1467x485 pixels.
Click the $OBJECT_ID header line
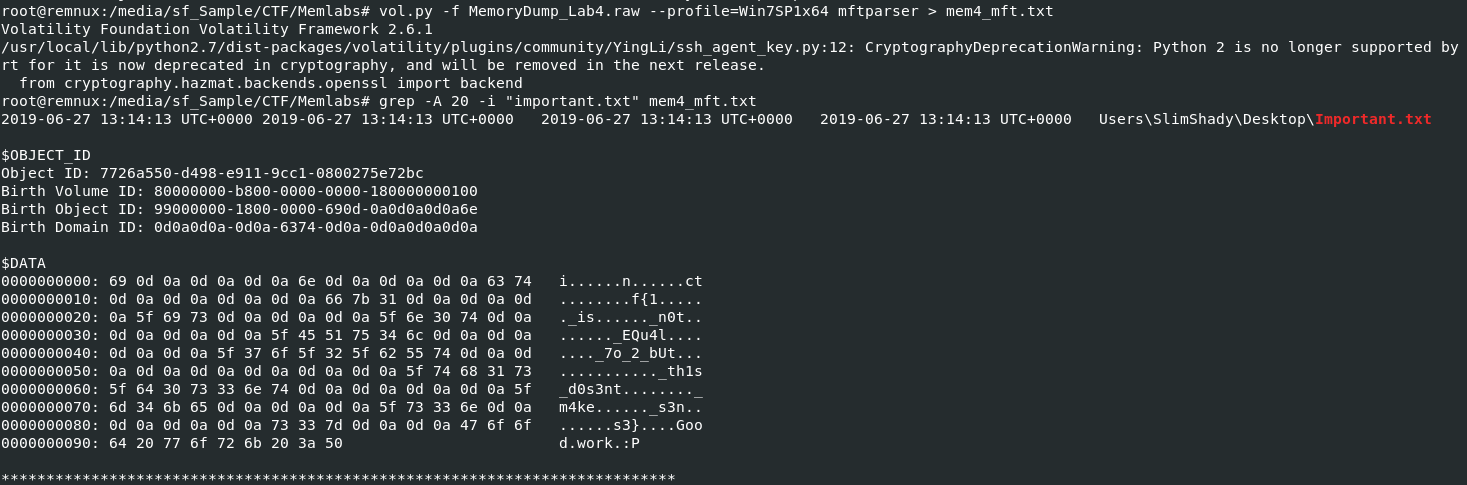coord(46,155)
